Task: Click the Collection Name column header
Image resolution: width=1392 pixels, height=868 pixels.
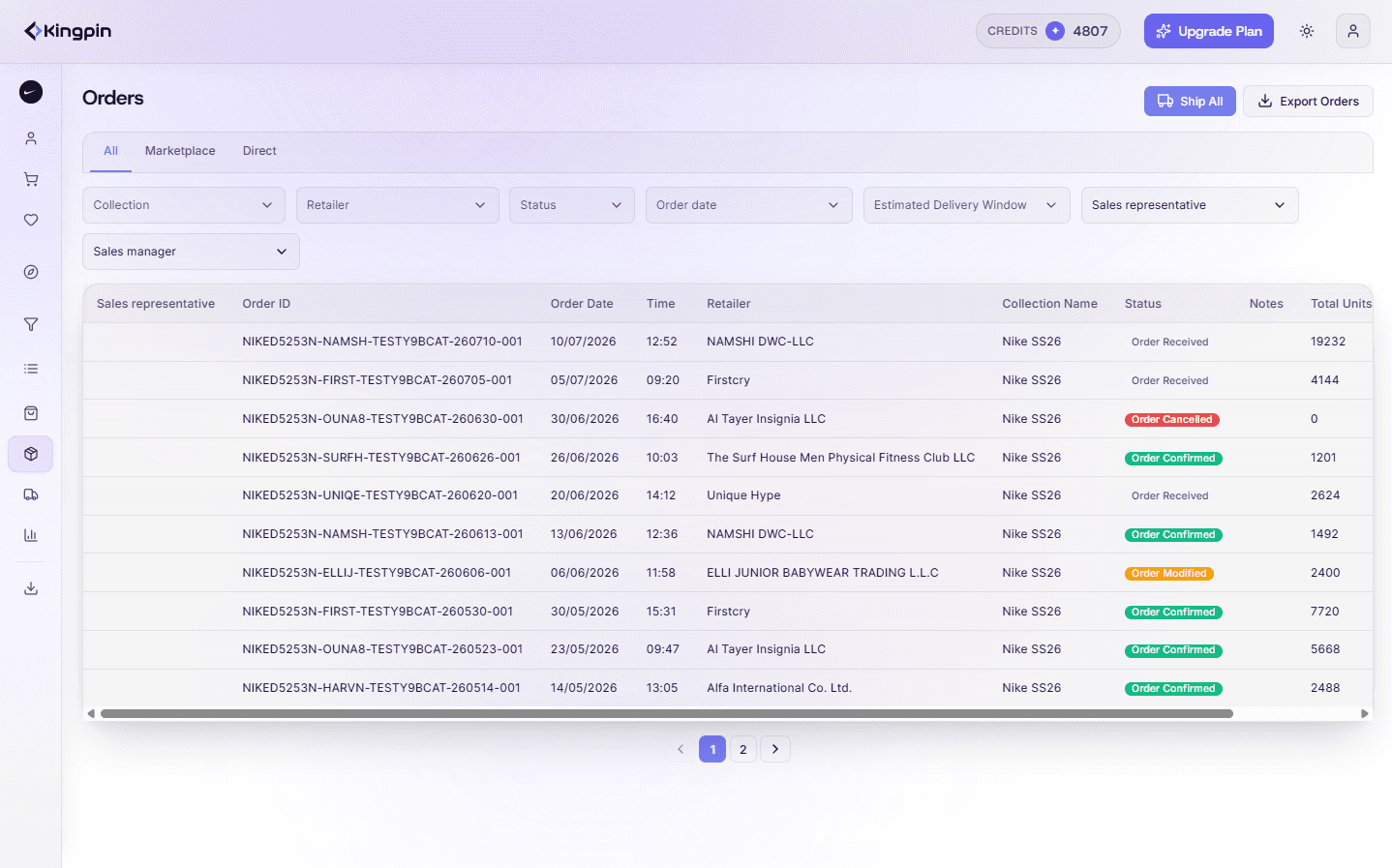Action: [1050, 304]
